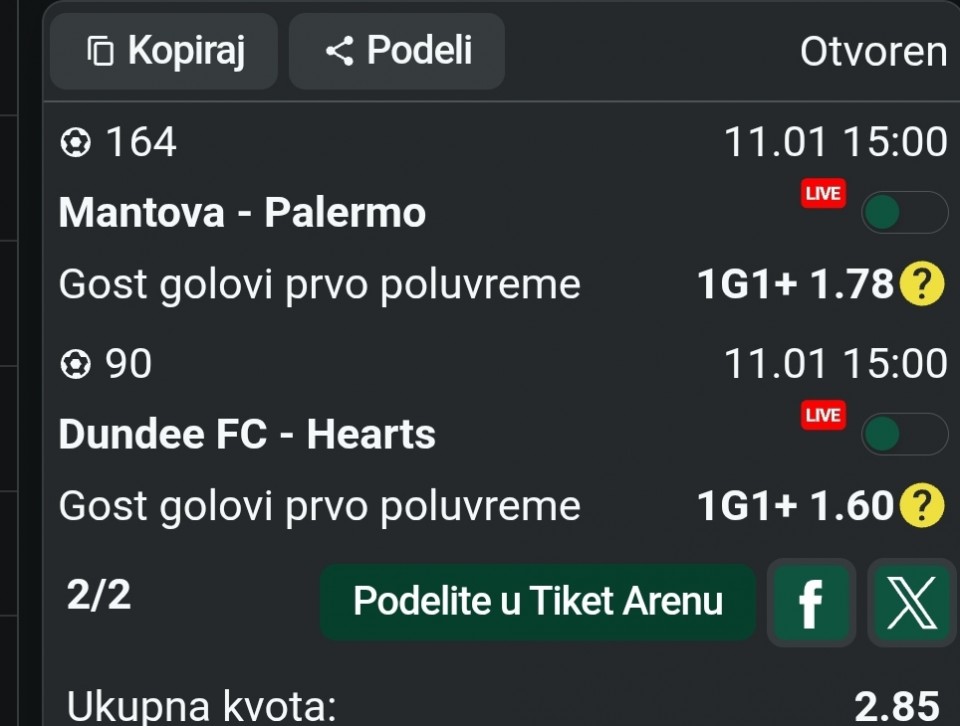960x726 pixels.
Task: Tap the LIVE badge for Dundee FC - Hearts
Action: point(823,415)
